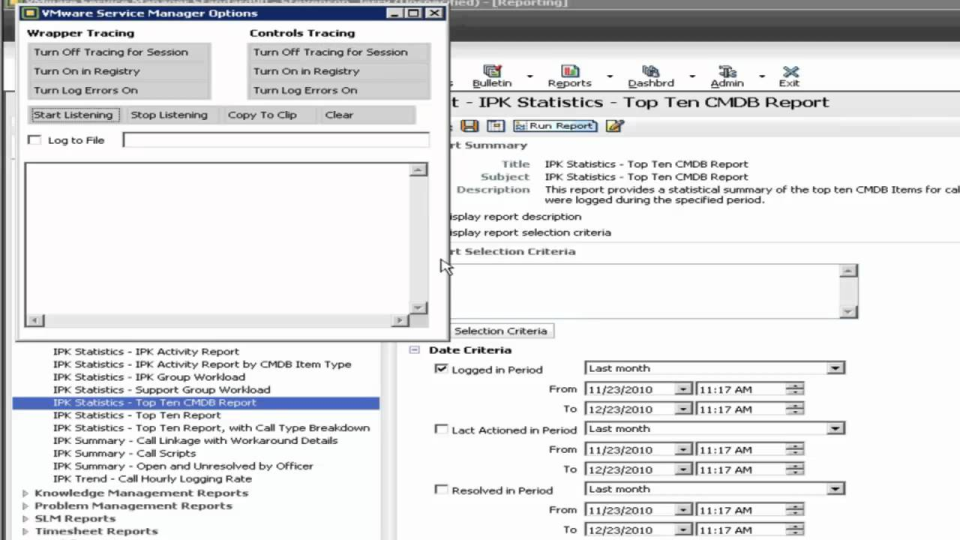Viewport: 960px width, 540px height.
Task: Select IPK Trend - Call Hourly Logging Rate
Action: coord(152,479)
